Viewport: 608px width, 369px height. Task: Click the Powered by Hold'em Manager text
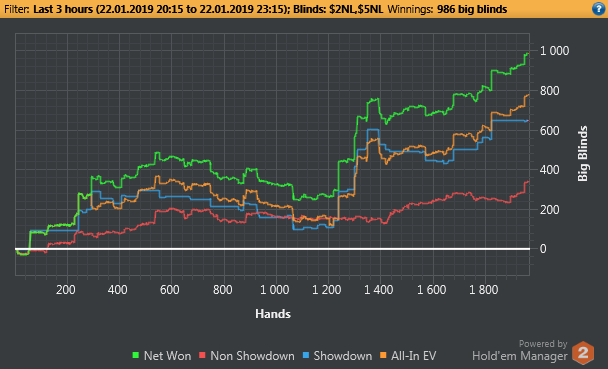(520, 350)
